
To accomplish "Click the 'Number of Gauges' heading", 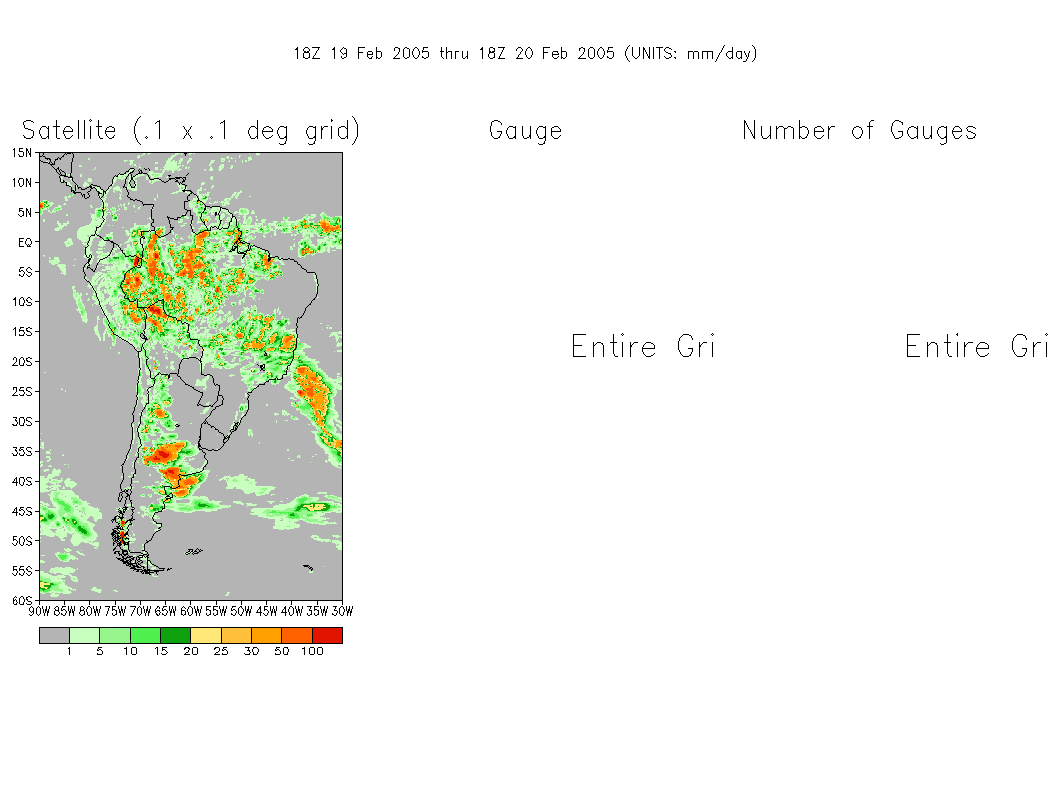I will (x=860, y=131).
